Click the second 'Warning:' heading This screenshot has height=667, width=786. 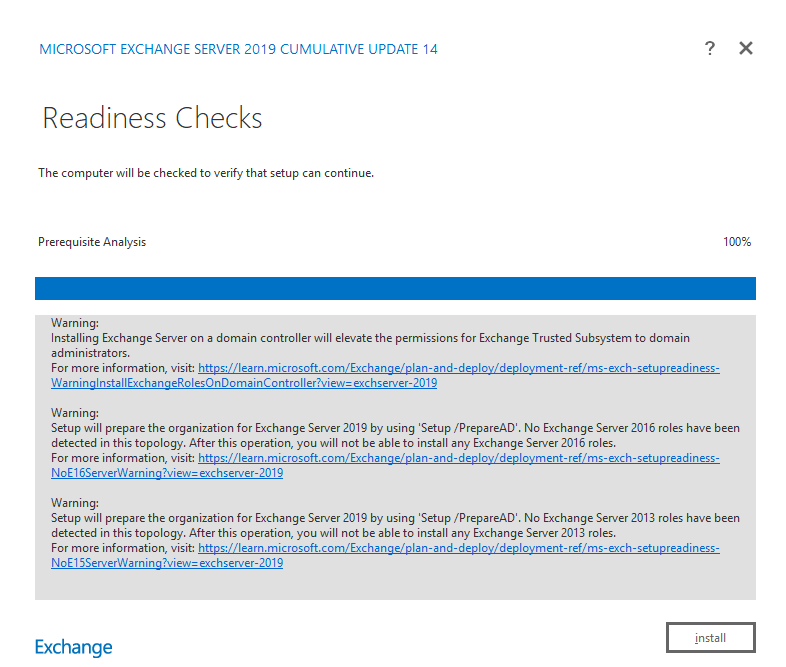(x=75, y=413)
